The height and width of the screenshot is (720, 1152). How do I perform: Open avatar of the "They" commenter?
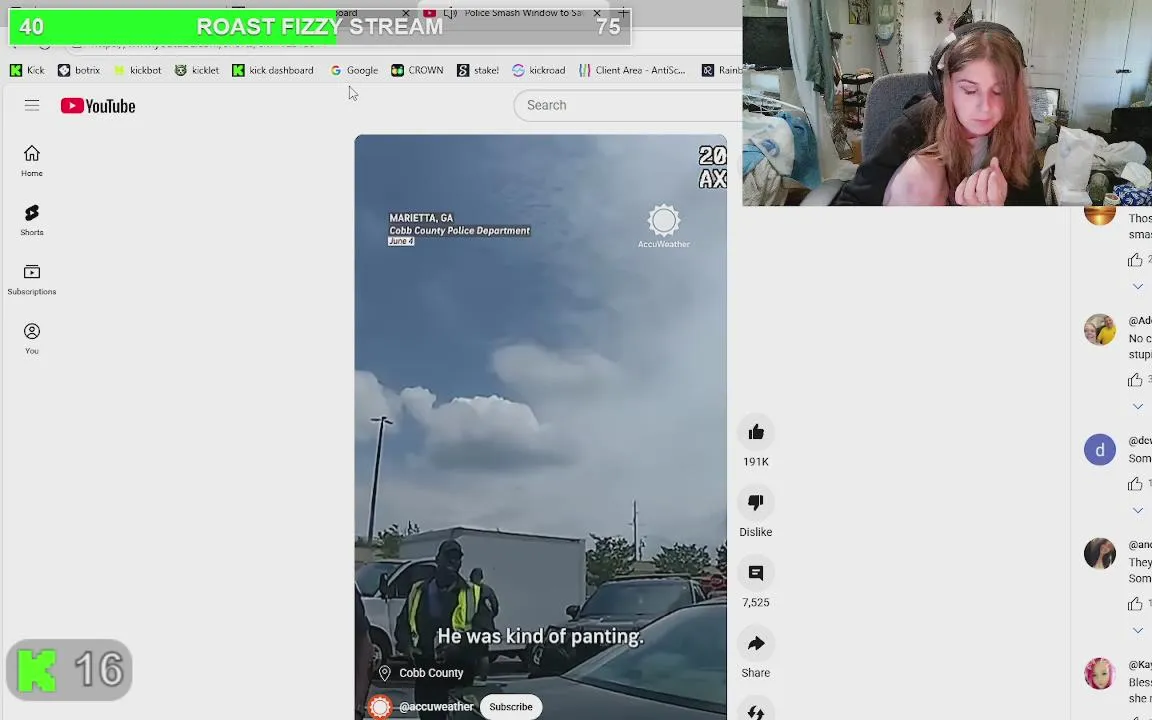click(x=1100, y=553)
